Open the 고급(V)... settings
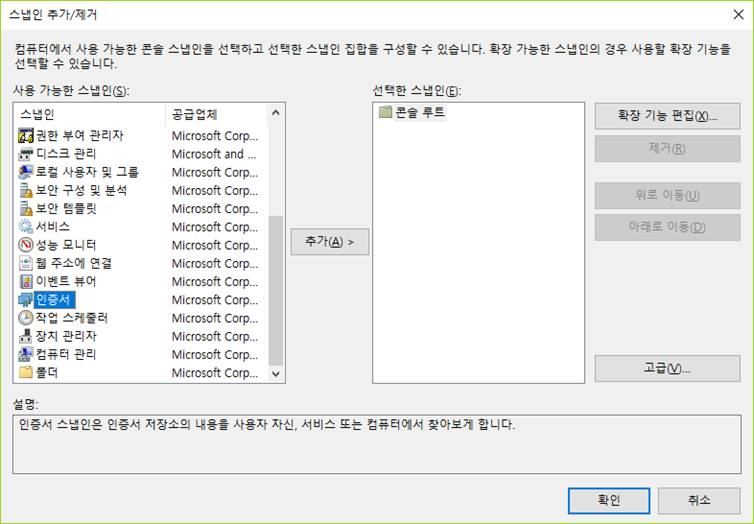 (667, 369)
